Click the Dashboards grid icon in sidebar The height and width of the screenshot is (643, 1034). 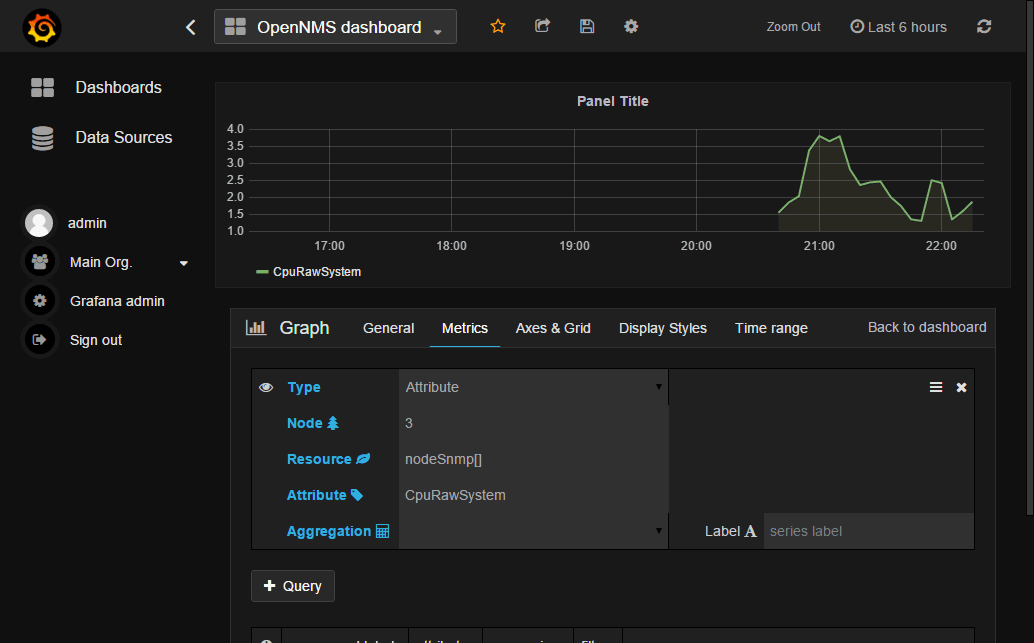click(x=42, y=87)
